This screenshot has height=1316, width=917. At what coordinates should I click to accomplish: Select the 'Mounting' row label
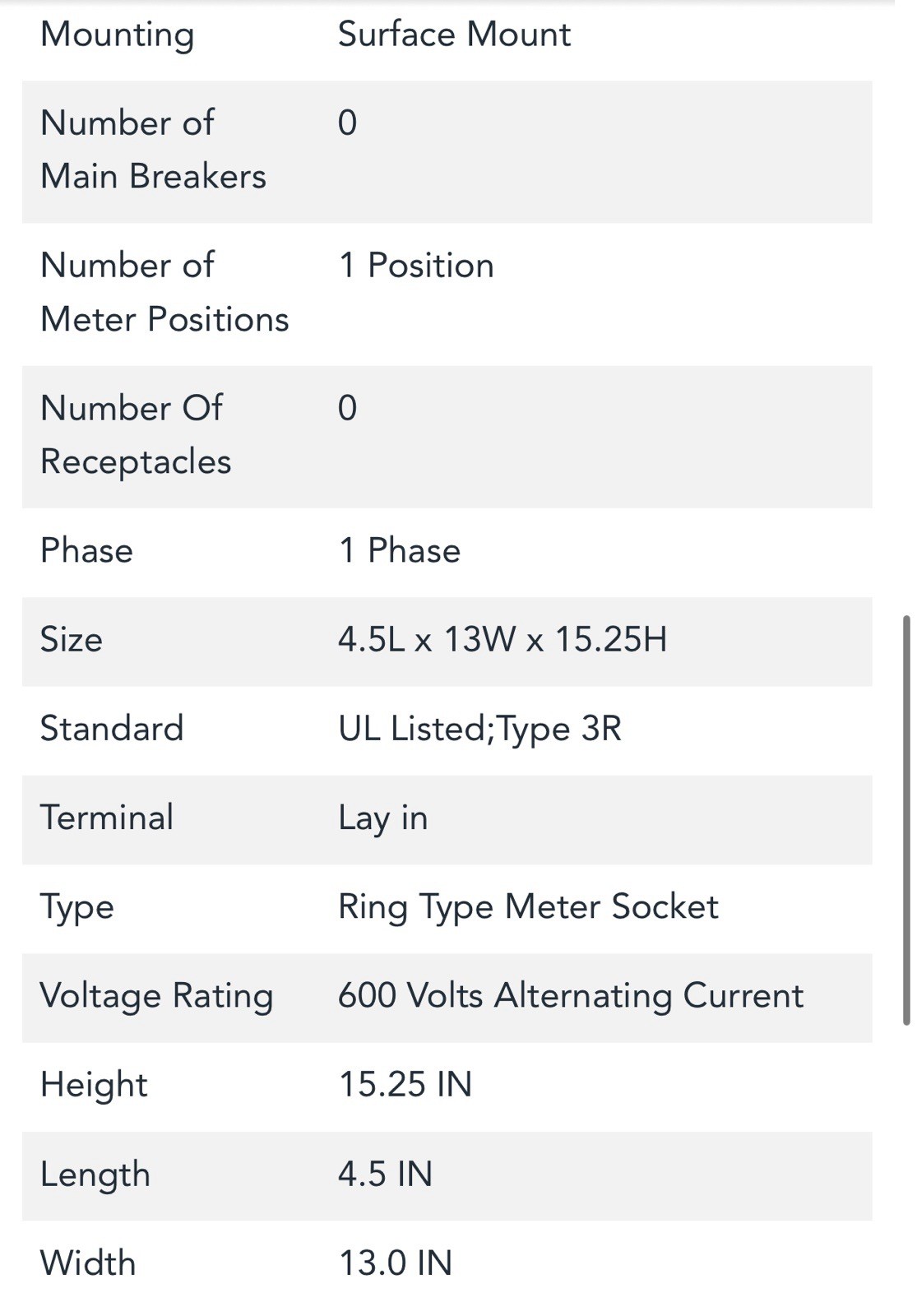click(x=118, y=35)
